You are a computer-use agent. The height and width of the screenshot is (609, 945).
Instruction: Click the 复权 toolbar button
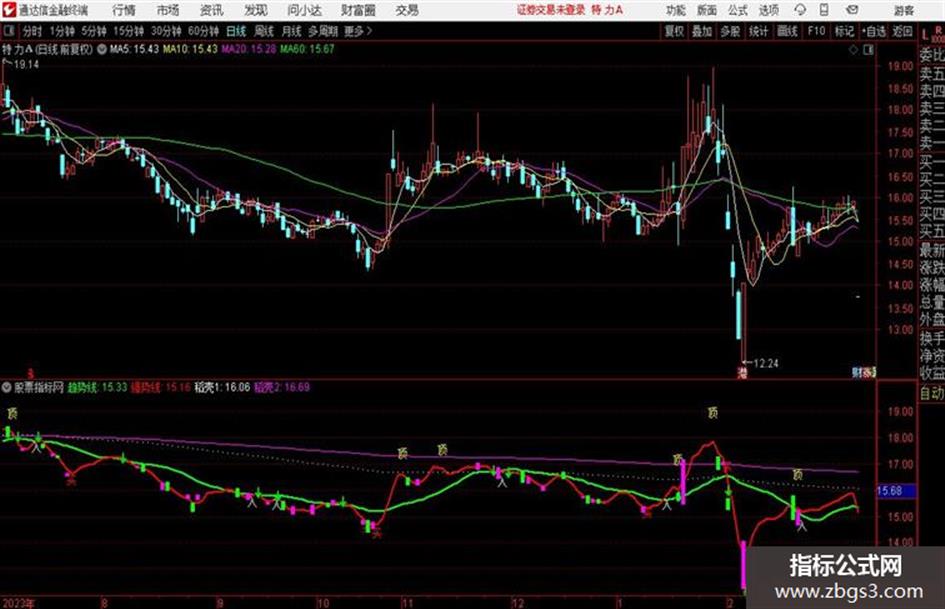point(674,31)
